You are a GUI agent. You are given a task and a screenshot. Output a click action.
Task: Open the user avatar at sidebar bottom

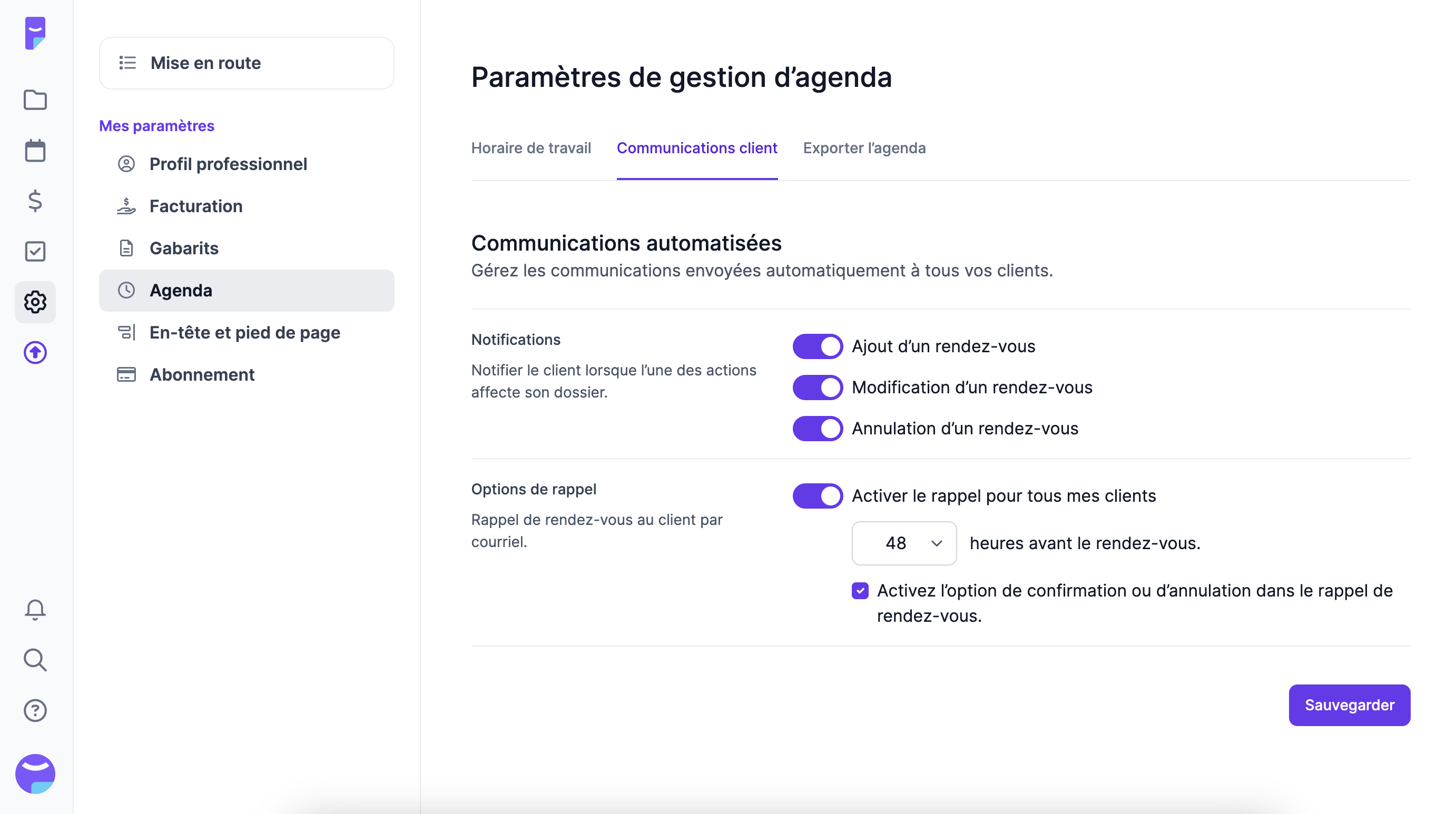tap(35, 774)
